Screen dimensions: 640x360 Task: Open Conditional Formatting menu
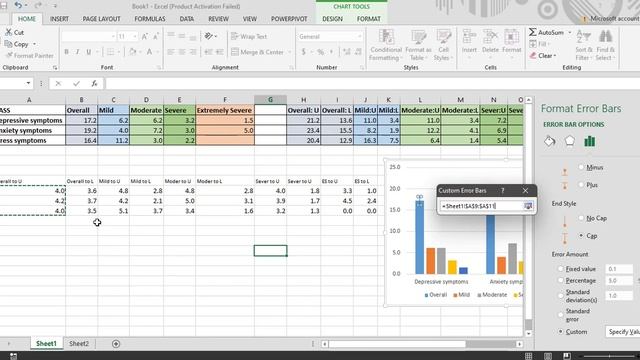[385, 45]
